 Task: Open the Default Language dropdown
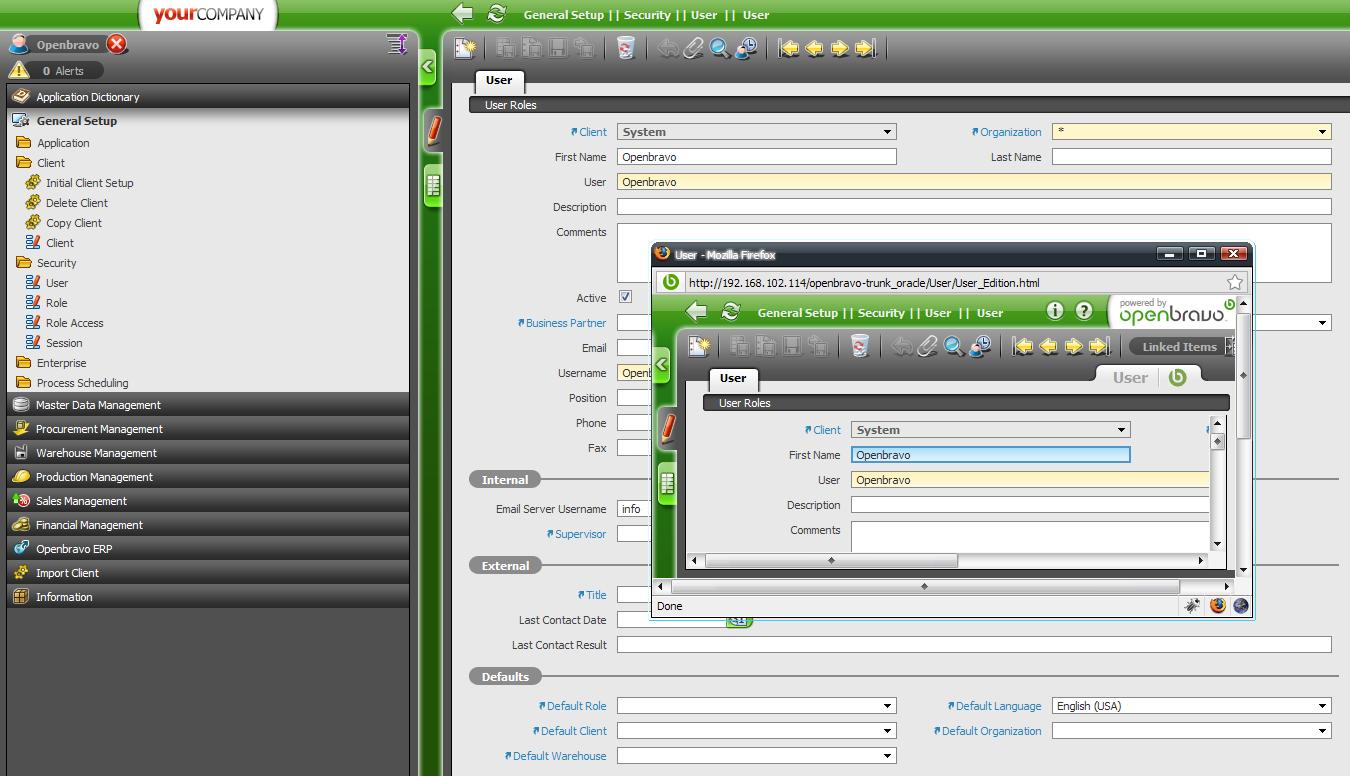pos(1322,706)
